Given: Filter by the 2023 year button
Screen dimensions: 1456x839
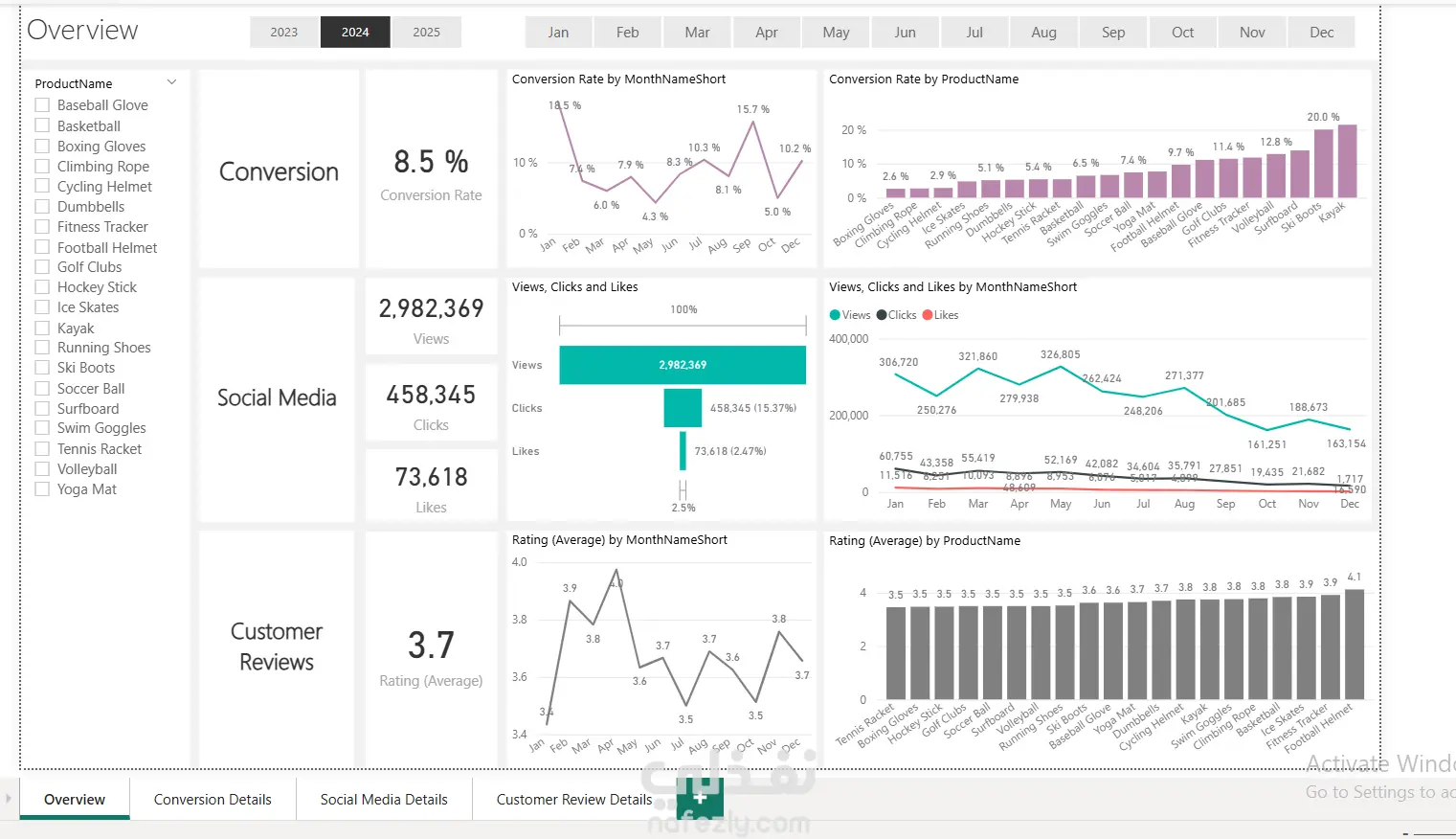Looking at the screenshot, I should [x=284, y=32].
